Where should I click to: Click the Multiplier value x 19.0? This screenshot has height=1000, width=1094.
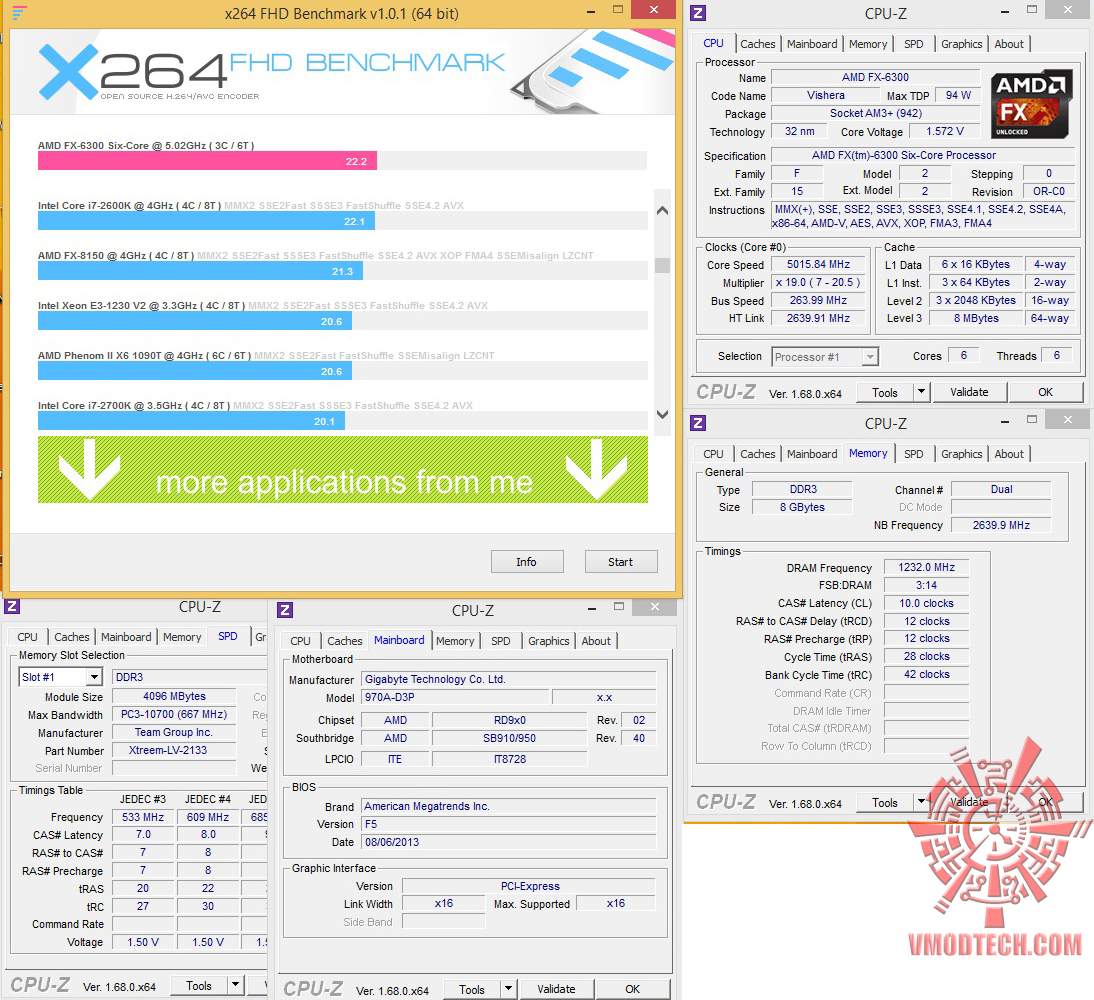tap(818, 282)
